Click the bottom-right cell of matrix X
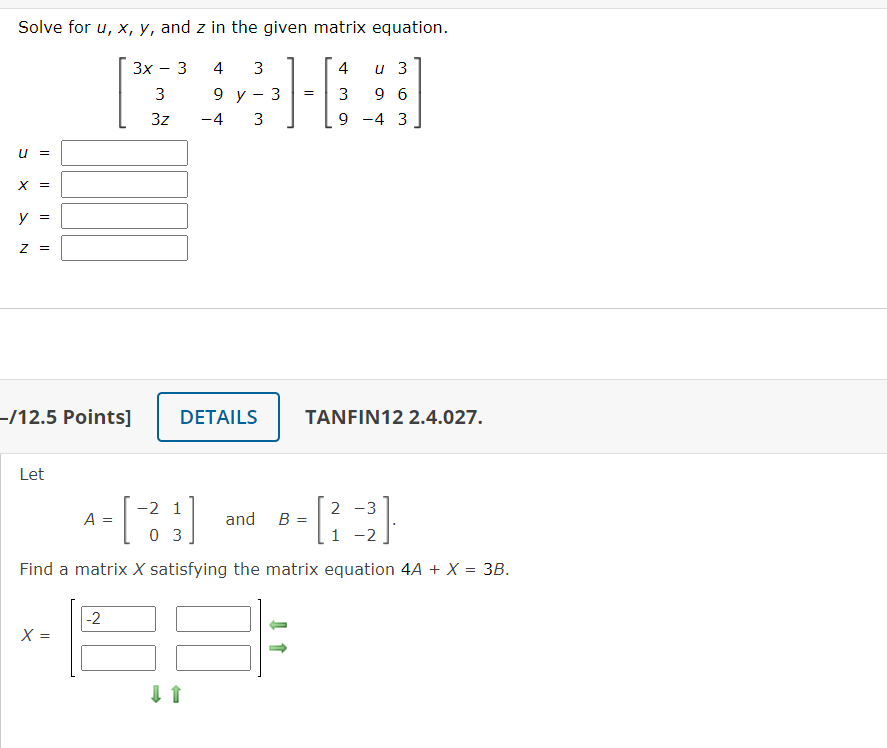The height and width of the screenshot is (748, 887). (x=213, y=657)
